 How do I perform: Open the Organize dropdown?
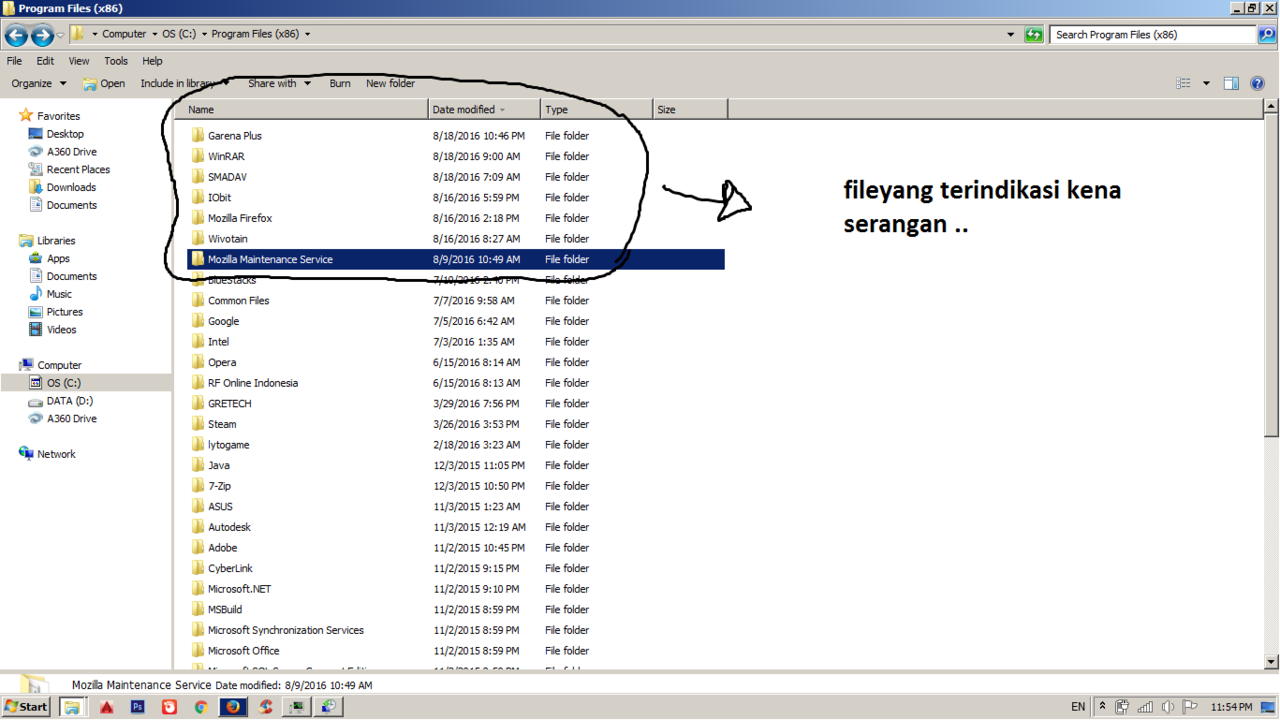tap(39, 83)
